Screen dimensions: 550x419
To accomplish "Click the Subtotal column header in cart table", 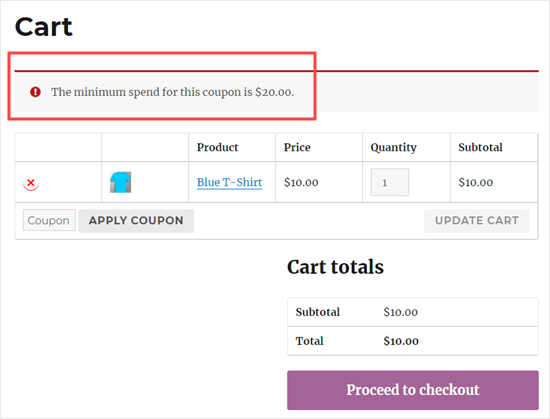I will tap(480, 147).
